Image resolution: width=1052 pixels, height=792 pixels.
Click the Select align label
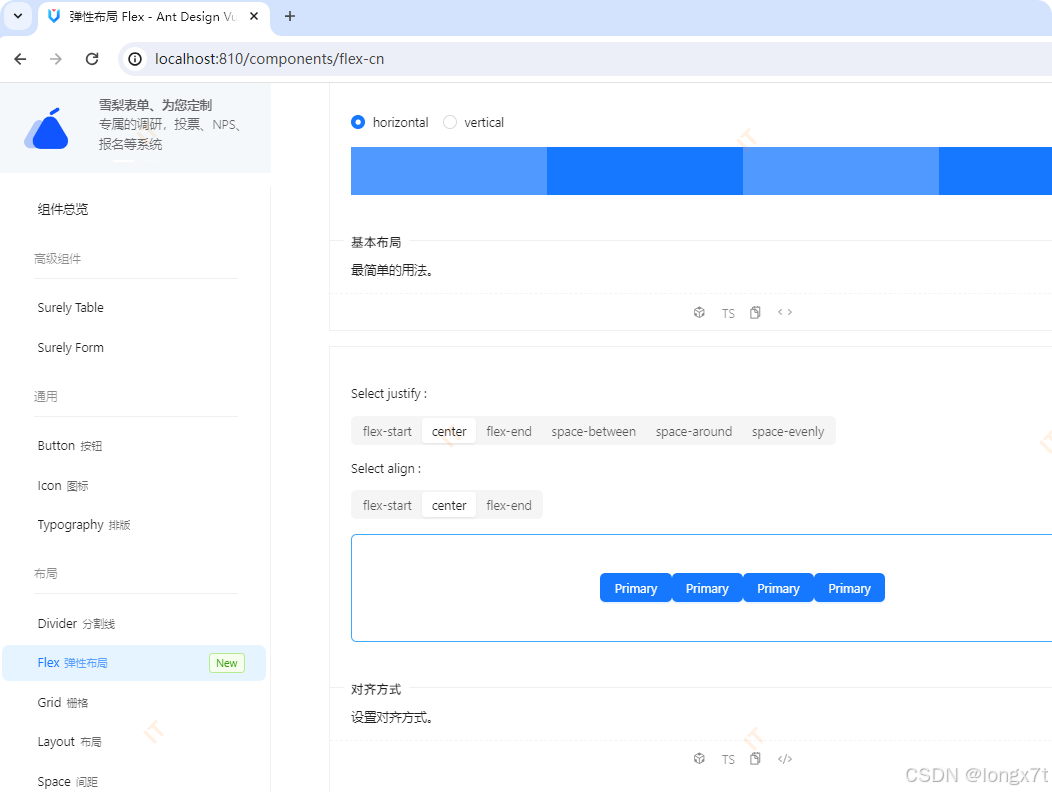(386, 468)
